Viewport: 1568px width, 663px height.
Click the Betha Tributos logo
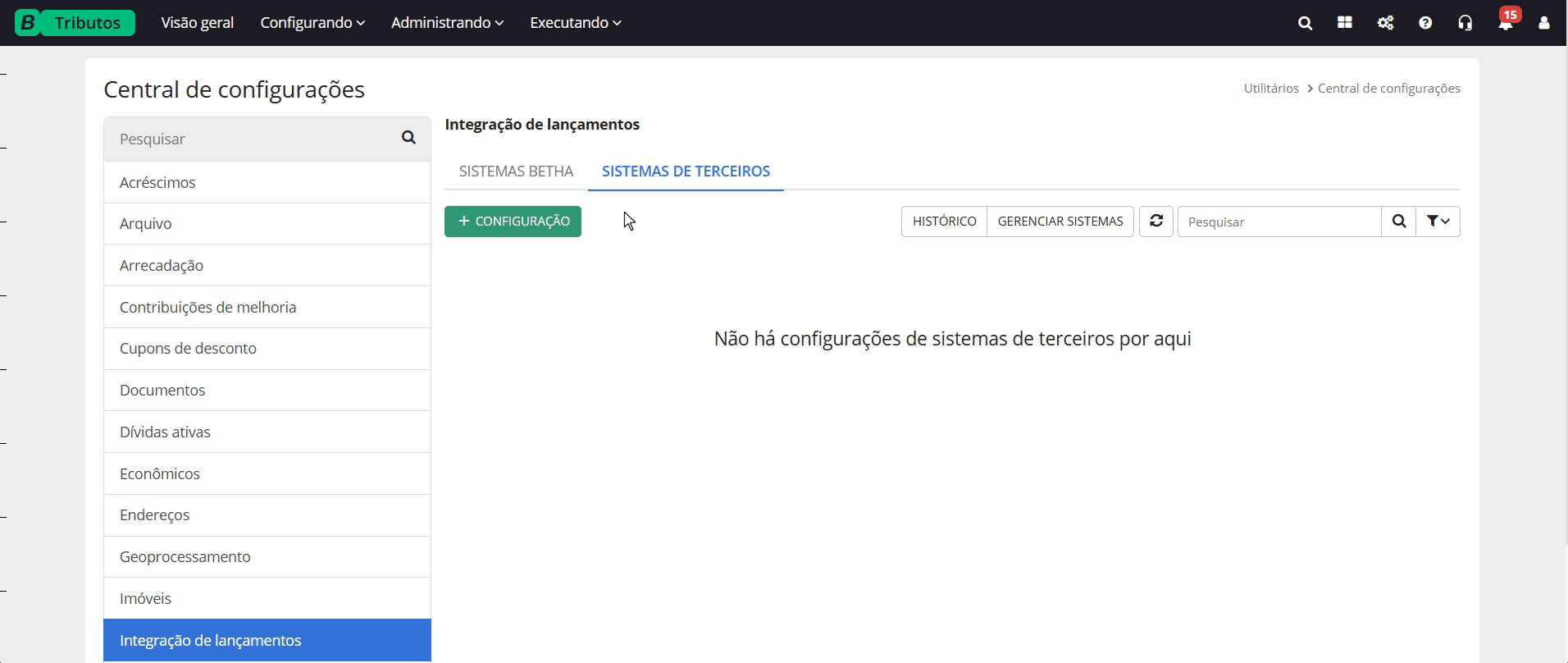(x=75, y=23)
